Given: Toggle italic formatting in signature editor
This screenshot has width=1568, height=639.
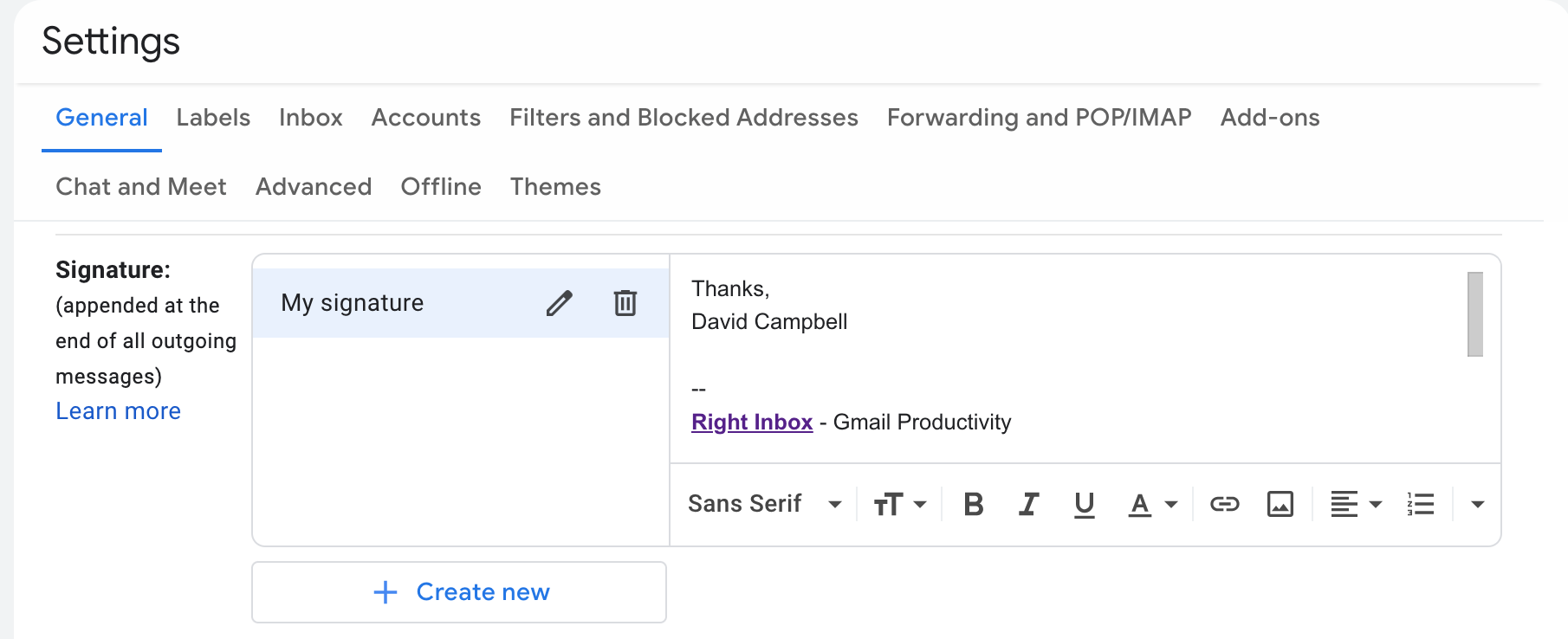Looking at the screenshot, I should tap(1028, 504).
